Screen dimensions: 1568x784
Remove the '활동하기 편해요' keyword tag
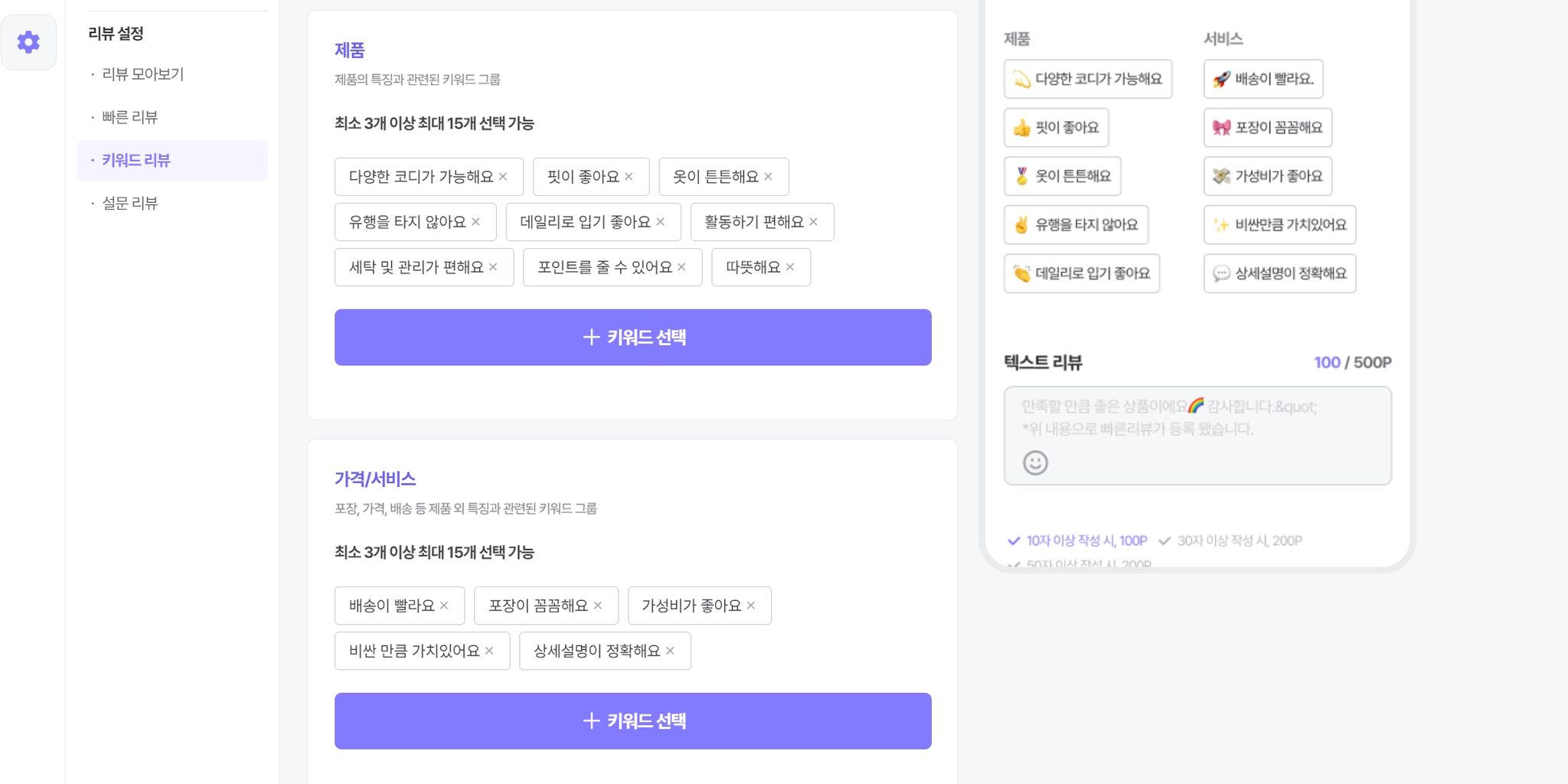813,222
